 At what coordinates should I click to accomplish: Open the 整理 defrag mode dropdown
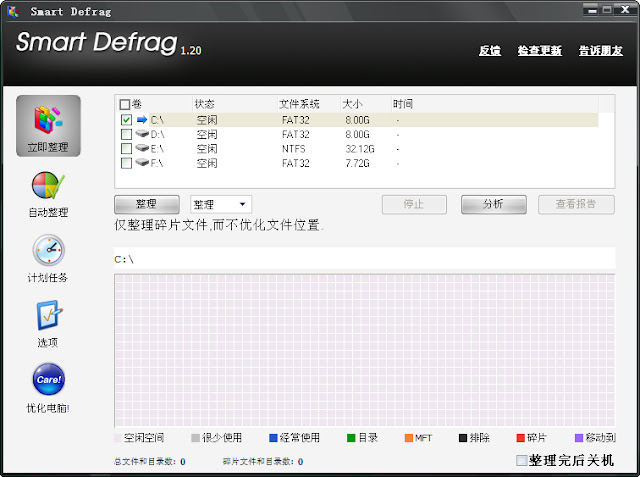click(x=221, y=204)
